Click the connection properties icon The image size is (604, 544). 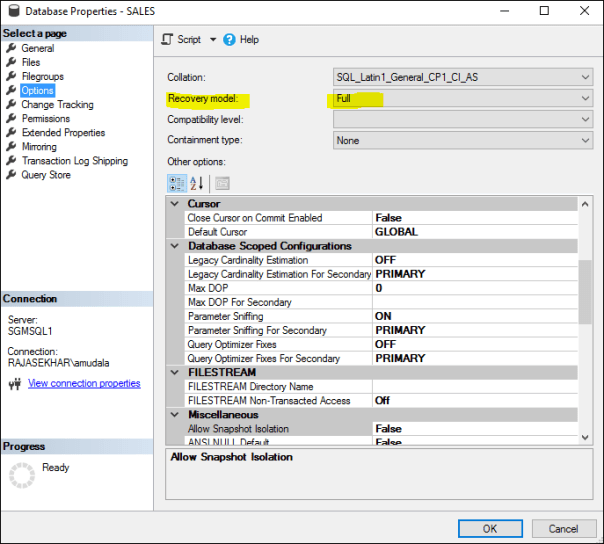click(x=14, y=384)
